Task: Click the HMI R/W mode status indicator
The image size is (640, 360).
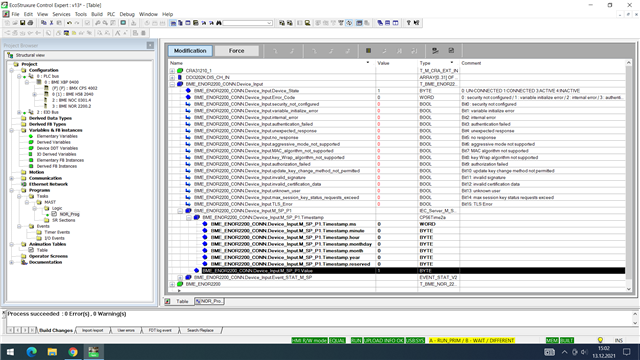Action: tap(309, 340)
